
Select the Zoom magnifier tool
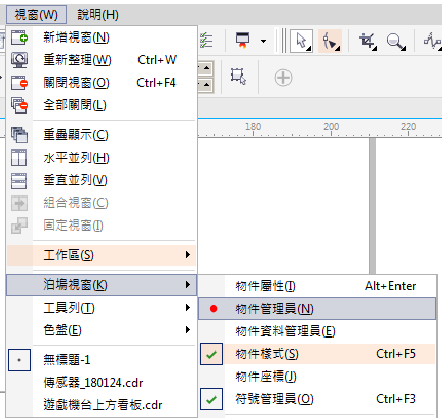click(396, 42)
